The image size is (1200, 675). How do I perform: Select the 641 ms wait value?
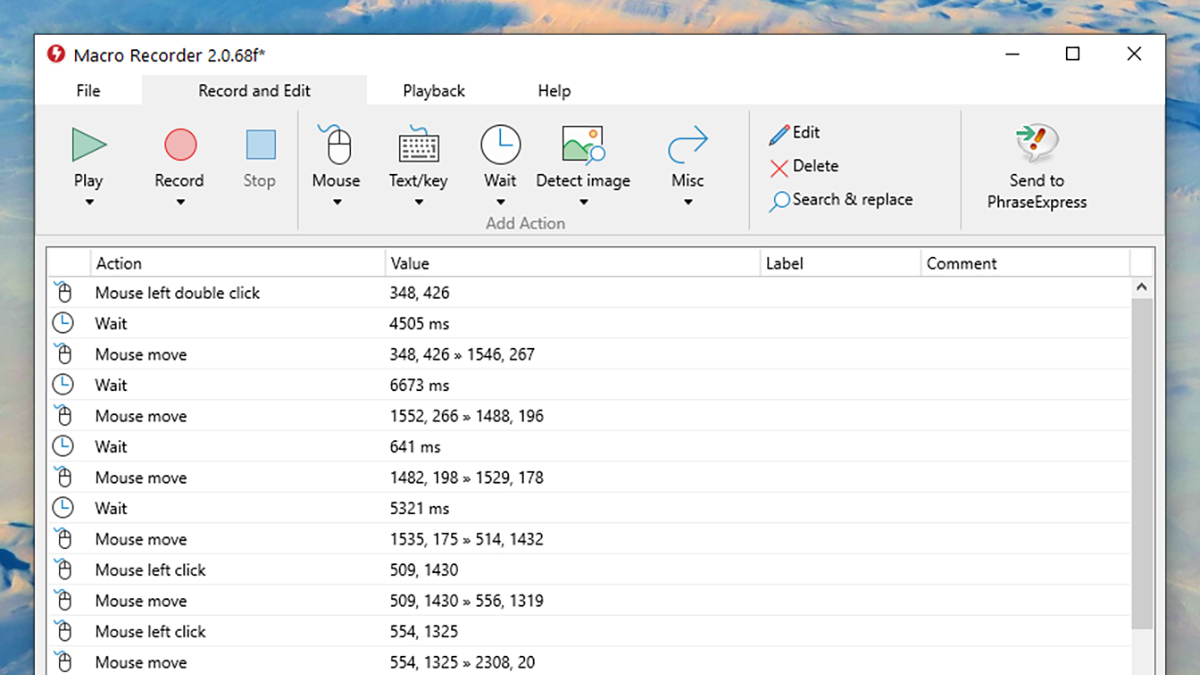pos(415,447)
